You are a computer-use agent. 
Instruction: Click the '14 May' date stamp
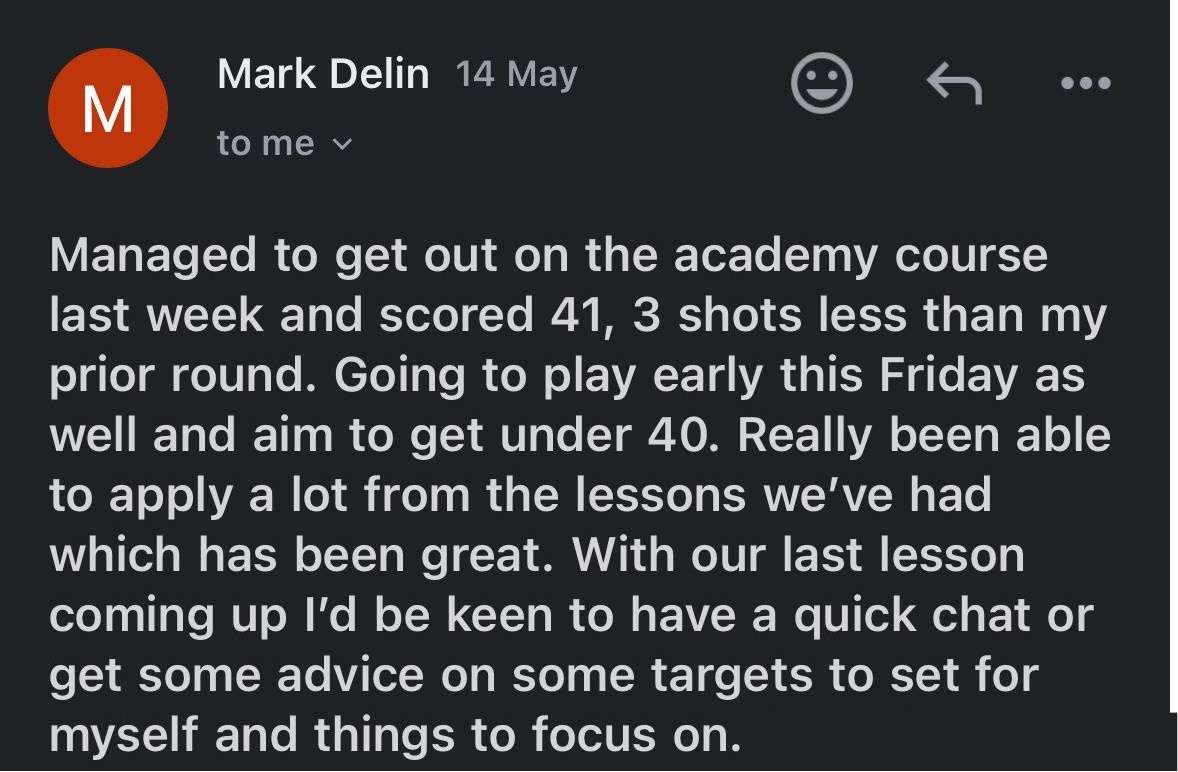coord(517,74)
